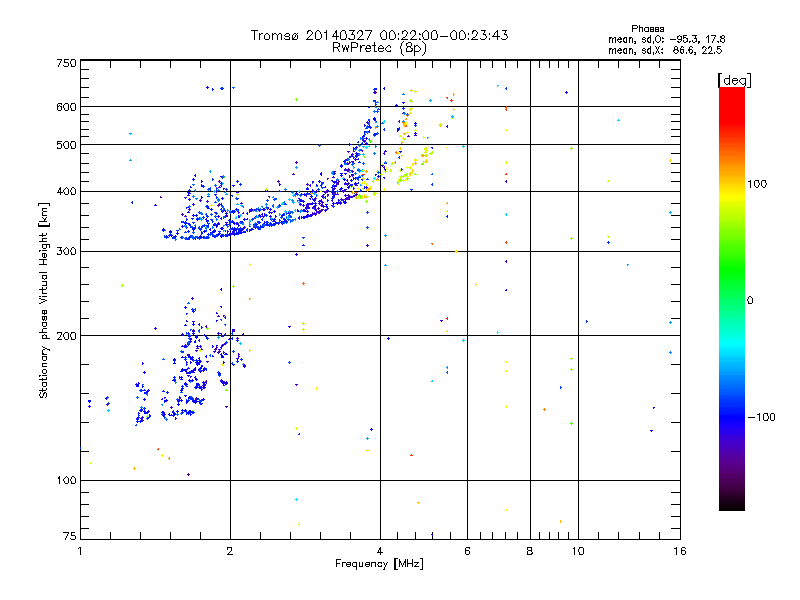800x600 pixels.
Task: Click the y-axis tick label '600'
Action: (67, 107)
